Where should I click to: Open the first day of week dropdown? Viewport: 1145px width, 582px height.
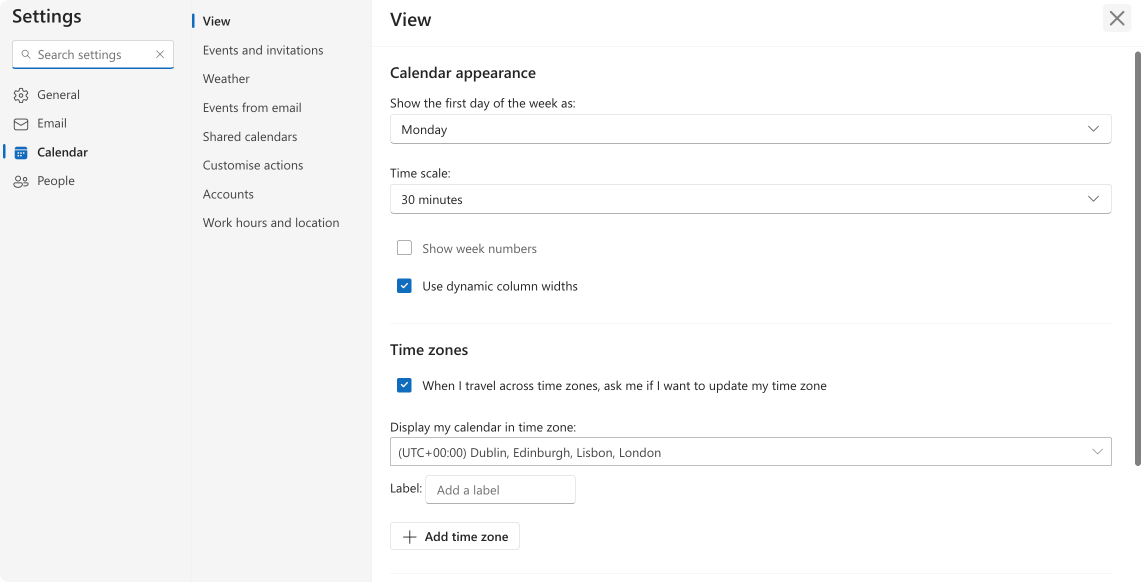click(x=751, y=129)
